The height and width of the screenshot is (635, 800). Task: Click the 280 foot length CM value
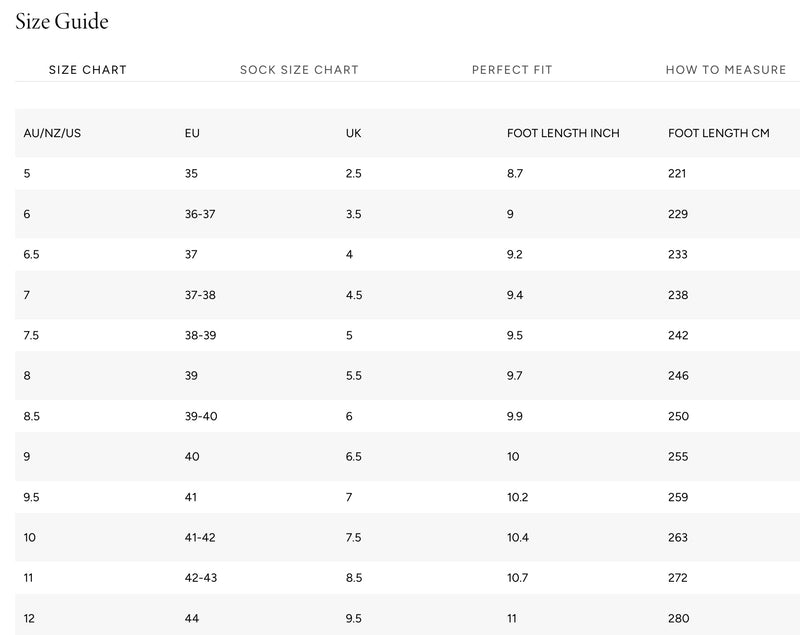pos(679,619)
